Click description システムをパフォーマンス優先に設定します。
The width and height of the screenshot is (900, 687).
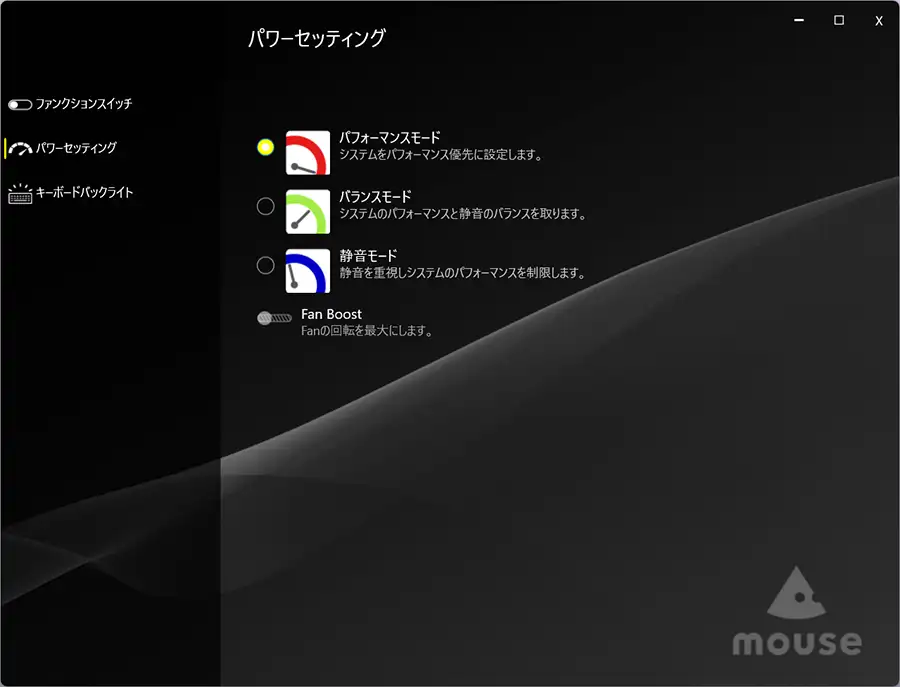click(441, 155)
